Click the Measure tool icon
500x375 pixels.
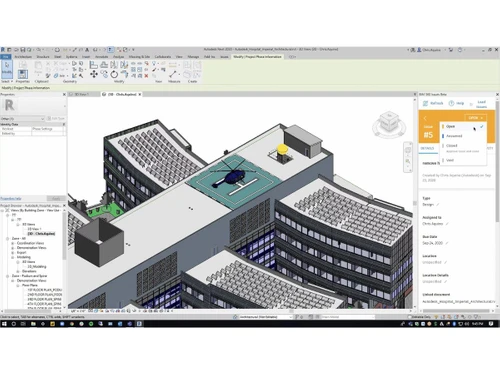click(173, 74)
